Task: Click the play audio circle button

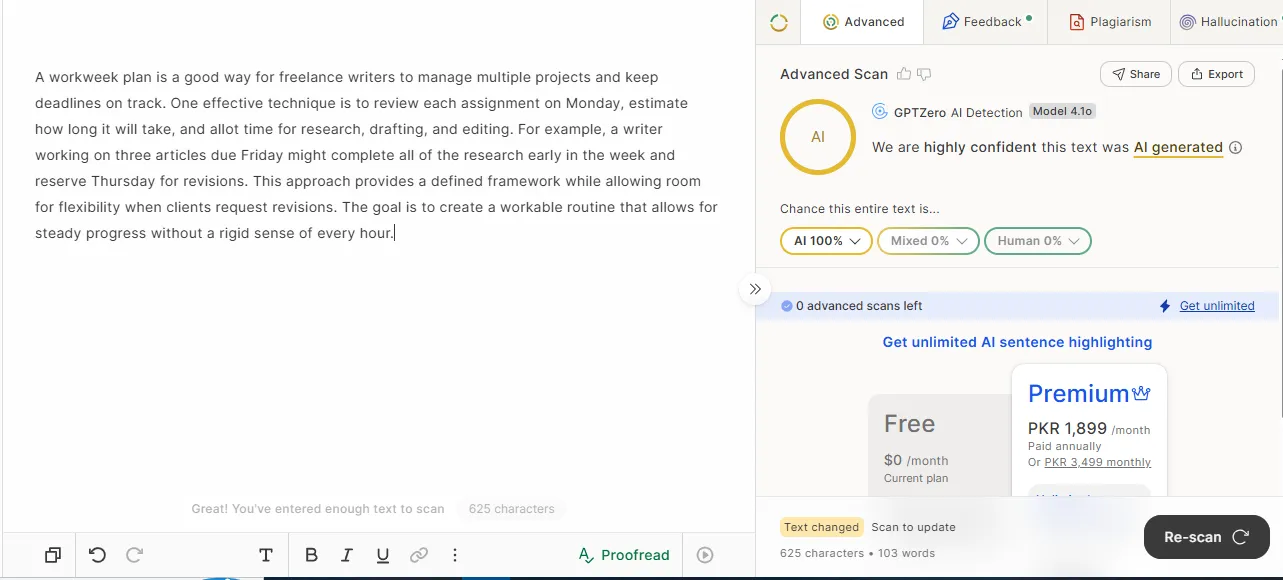Action: click(705, 555)
